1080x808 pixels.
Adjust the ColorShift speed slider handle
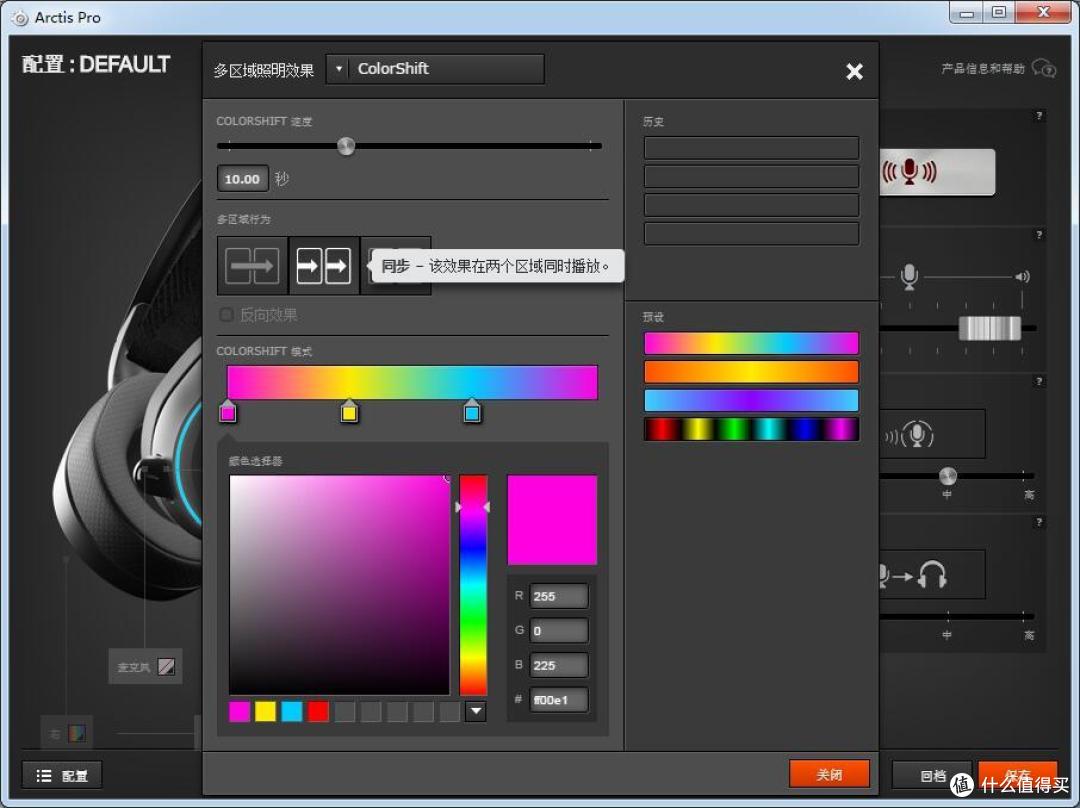coord(346,146)
